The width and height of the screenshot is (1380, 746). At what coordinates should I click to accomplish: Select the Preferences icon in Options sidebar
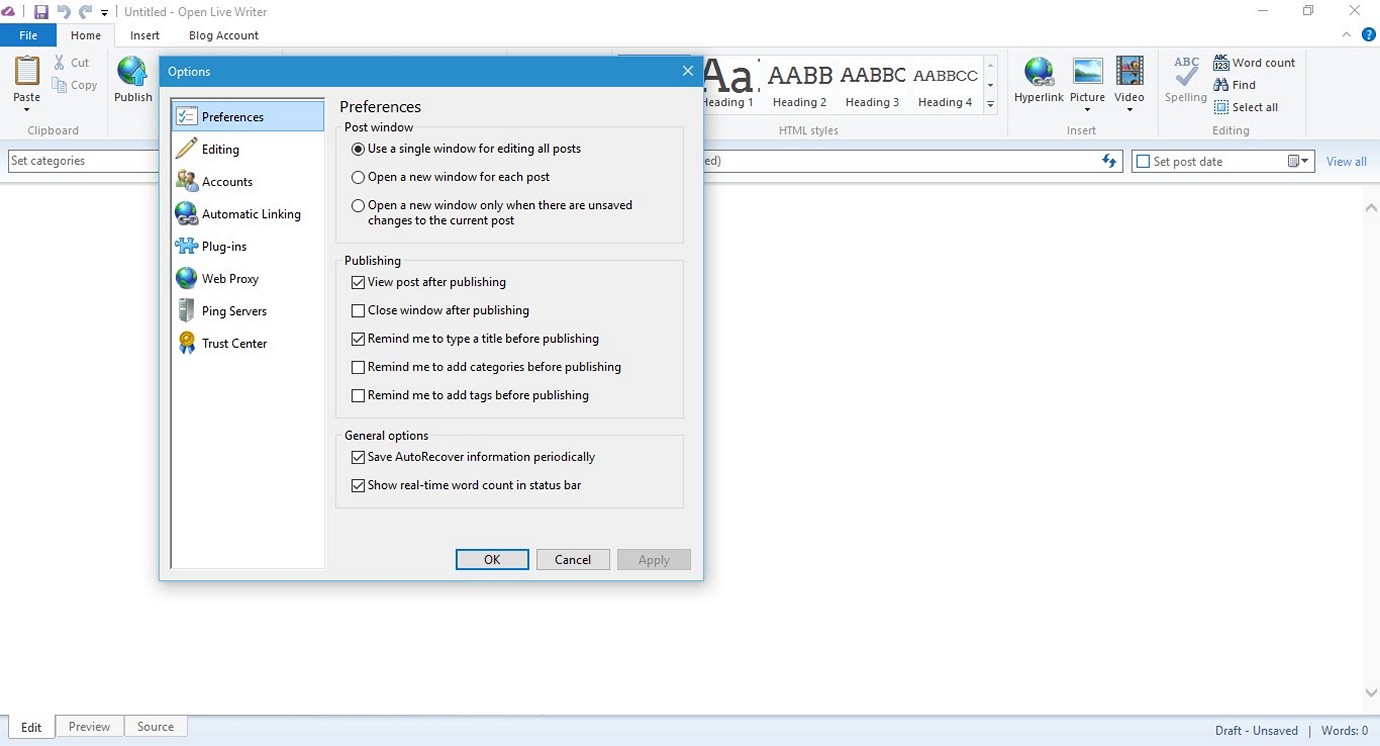(186, 117)
